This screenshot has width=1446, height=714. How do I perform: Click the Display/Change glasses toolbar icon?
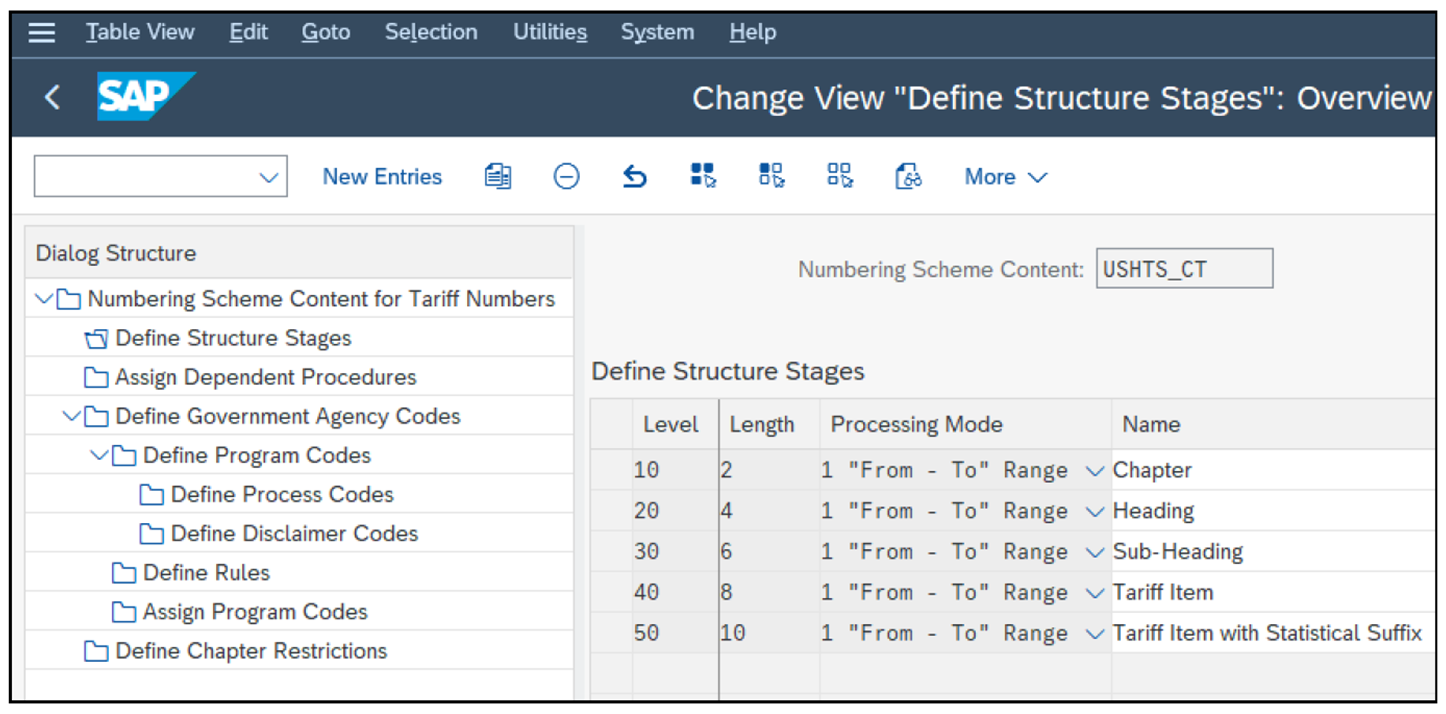click(908, 177)
